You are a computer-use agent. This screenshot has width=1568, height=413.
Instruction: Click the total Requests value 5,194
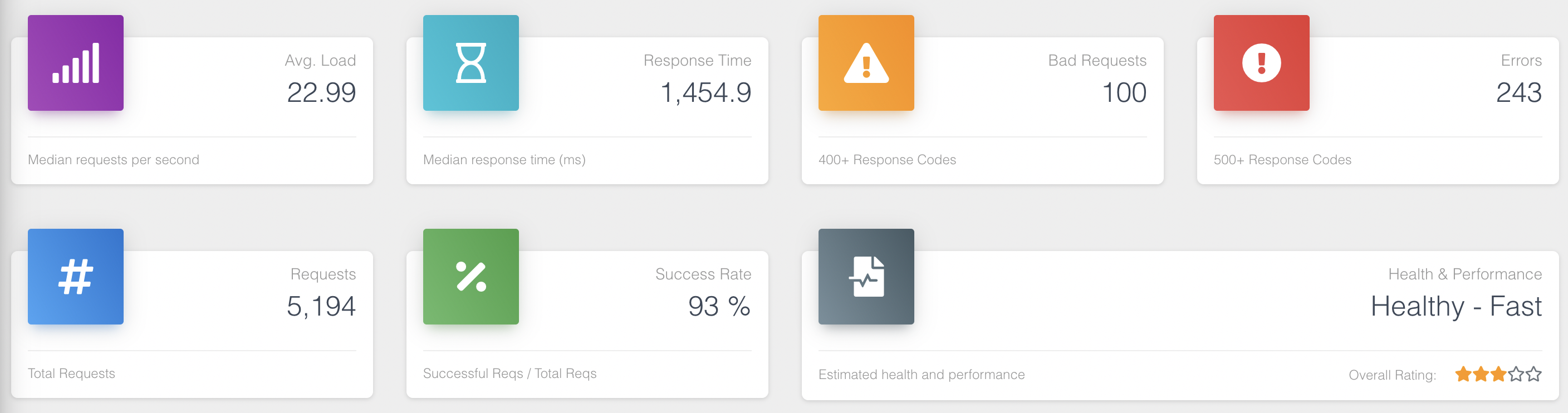tap(321, 306)
